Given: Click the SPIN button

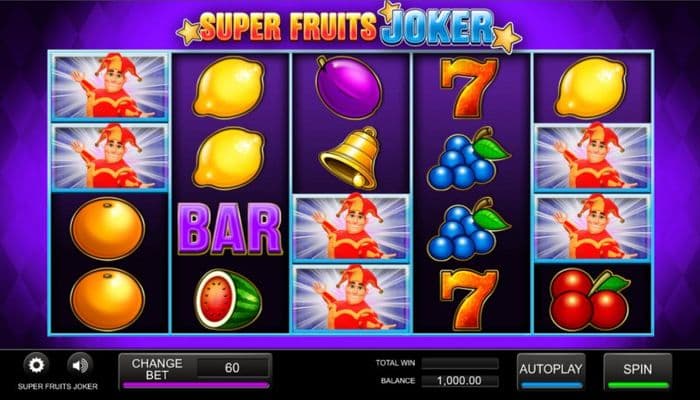Looking at the screenshot, I should point(637,371).
